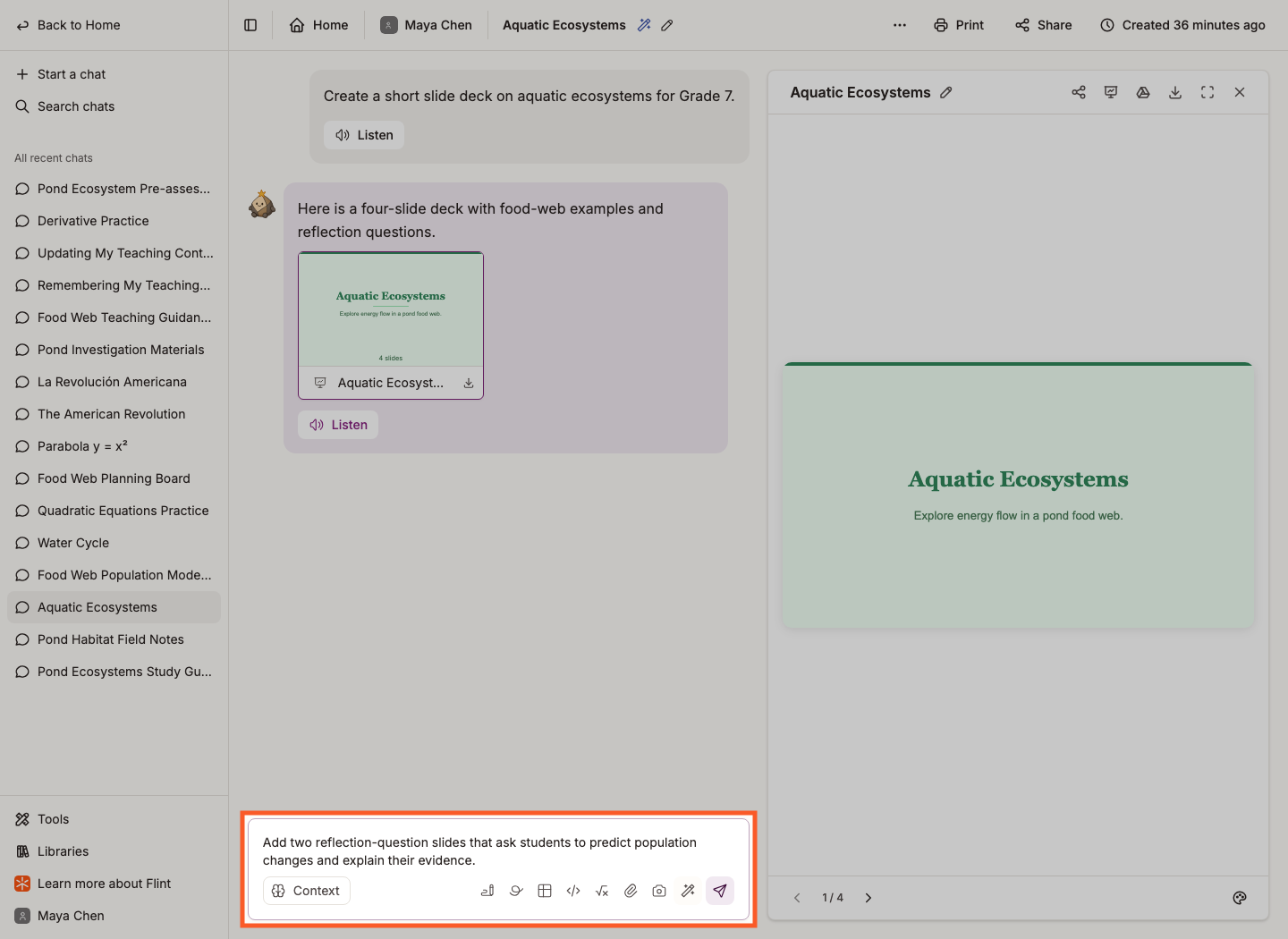The image size is (1288, 939).
Task: Download the deck from the chat attachment card
Action: (x=469, y=383)
